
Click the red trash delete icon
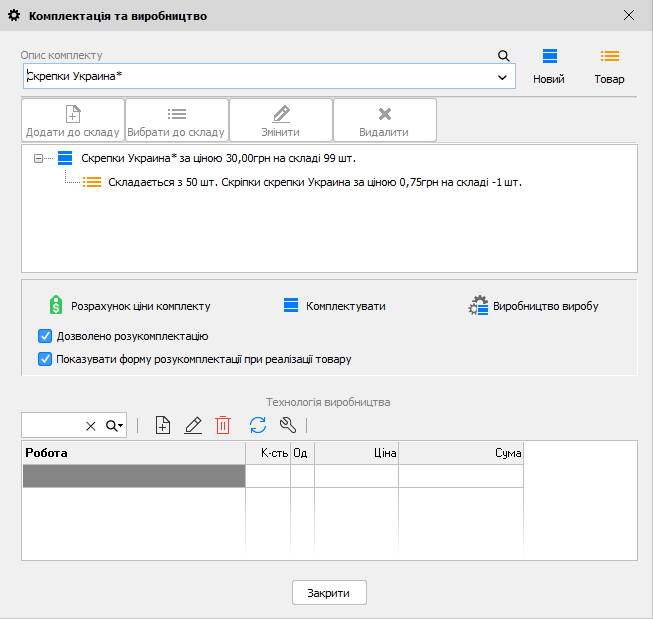223,425
